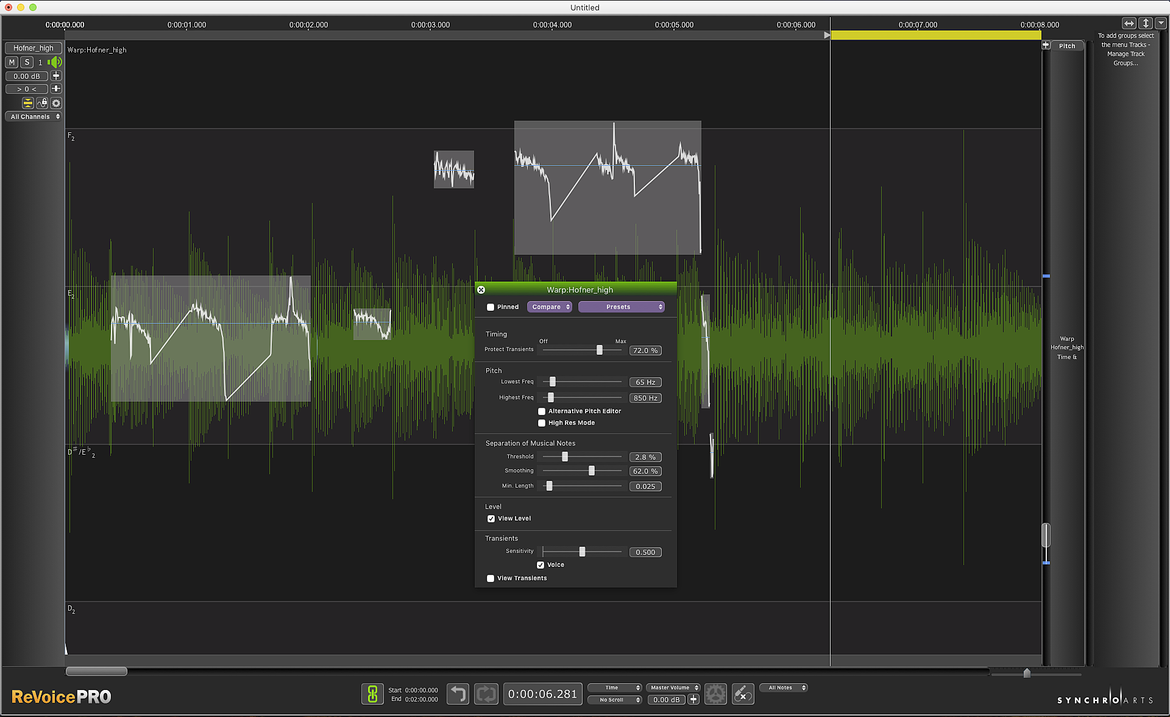The height and width of the screenshot is (717, 1170).
Task: Click the 0:00:06.281 time display
Action: pyautogui.click(x=542, y=694)
